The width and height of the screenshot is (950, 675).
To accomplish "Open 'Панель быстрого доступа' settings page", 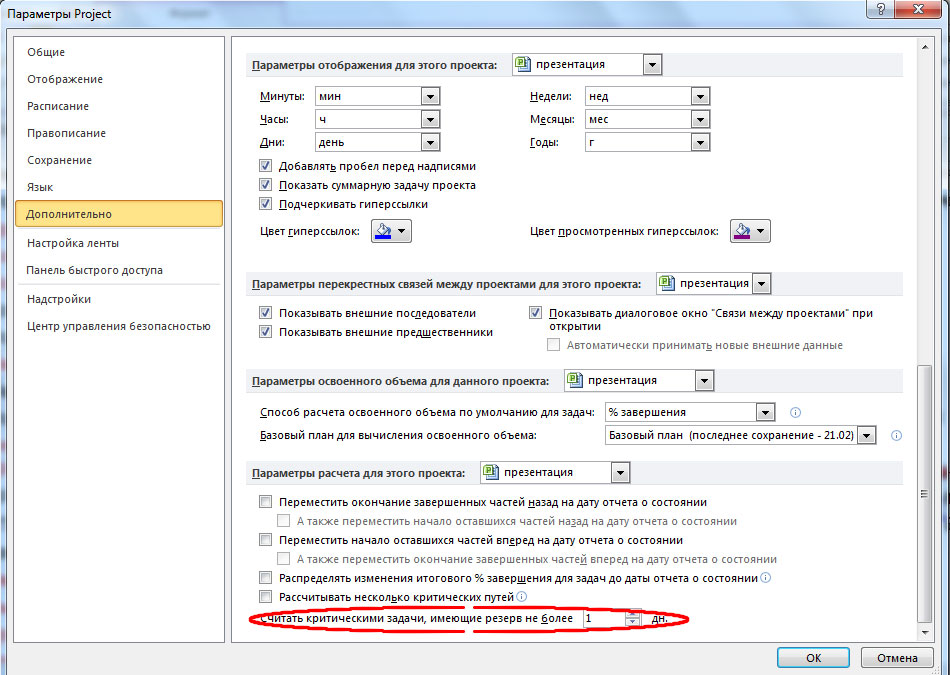I will pyautogui.click(x=119, y=270).
